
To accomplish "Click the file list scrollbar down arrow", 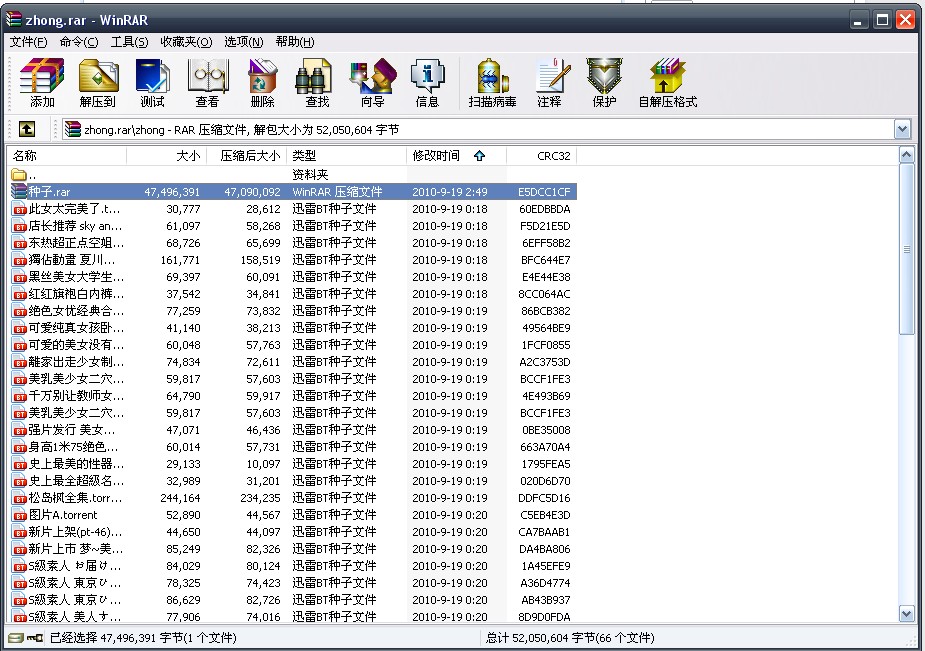I will click(x=907, y=614).
